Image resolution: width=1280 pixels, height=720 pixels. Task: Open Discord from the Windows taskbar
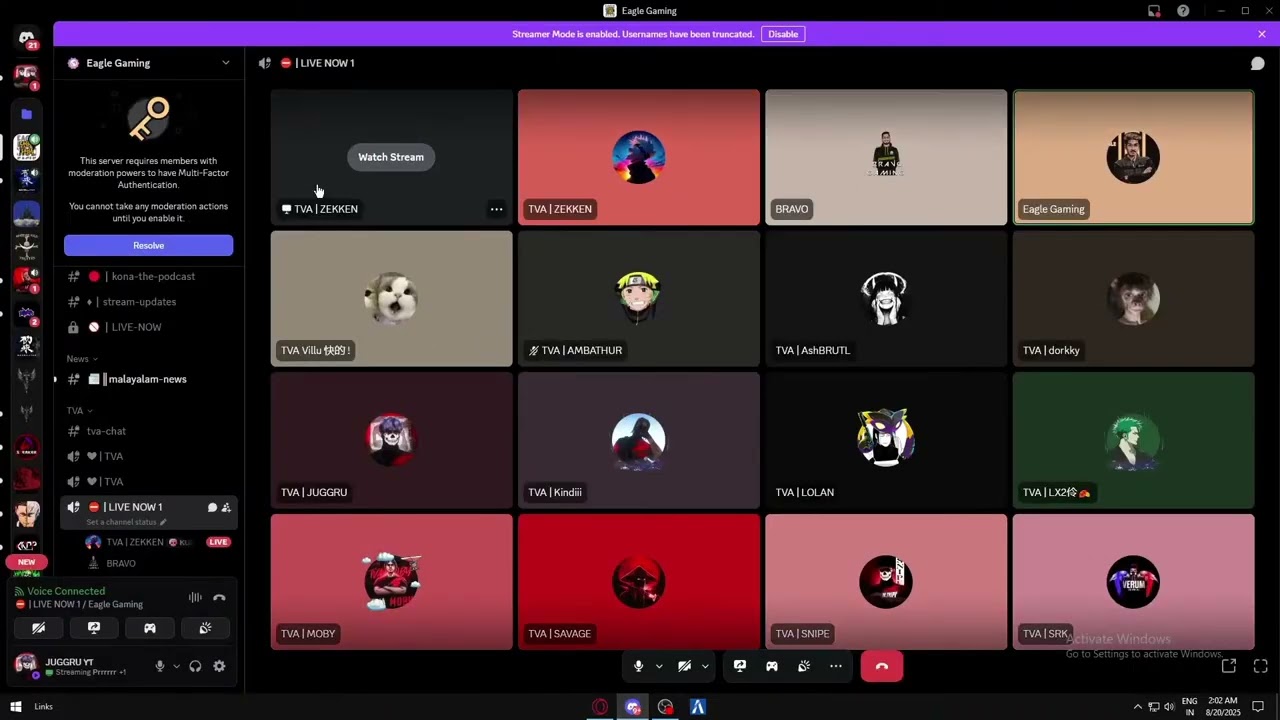tap(633, 707)
